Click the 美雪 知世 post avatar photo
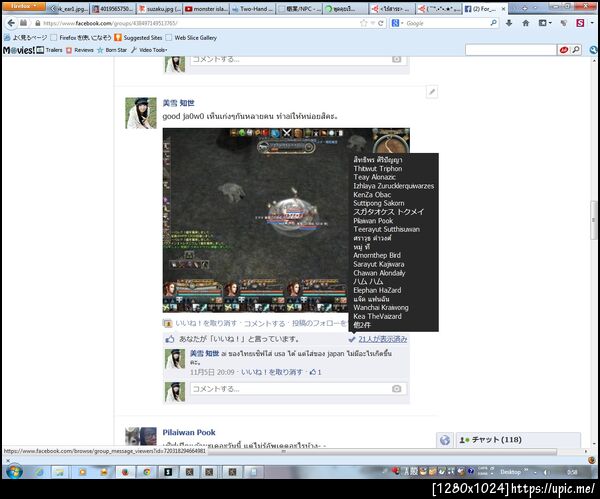 pos(141,113)
